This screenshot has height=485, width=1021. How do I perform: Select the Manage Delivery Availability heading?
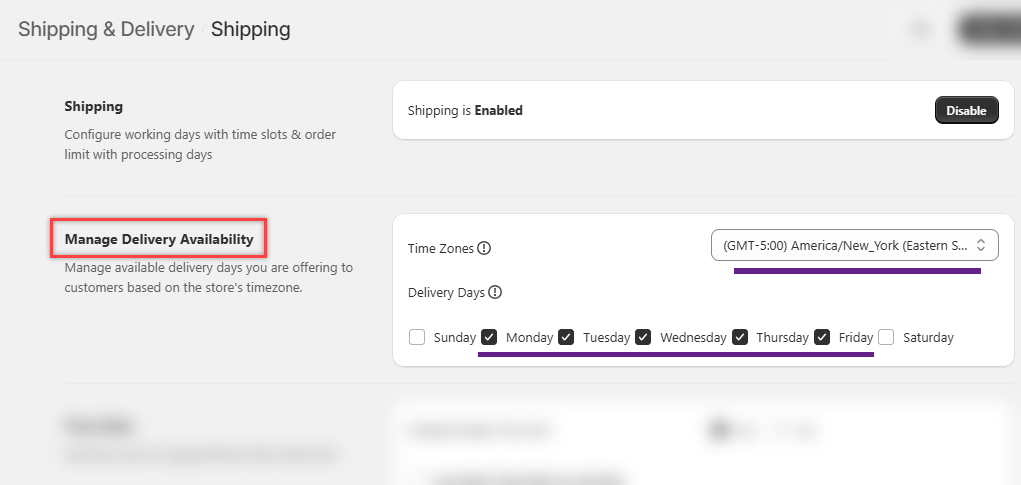[159, 239]
